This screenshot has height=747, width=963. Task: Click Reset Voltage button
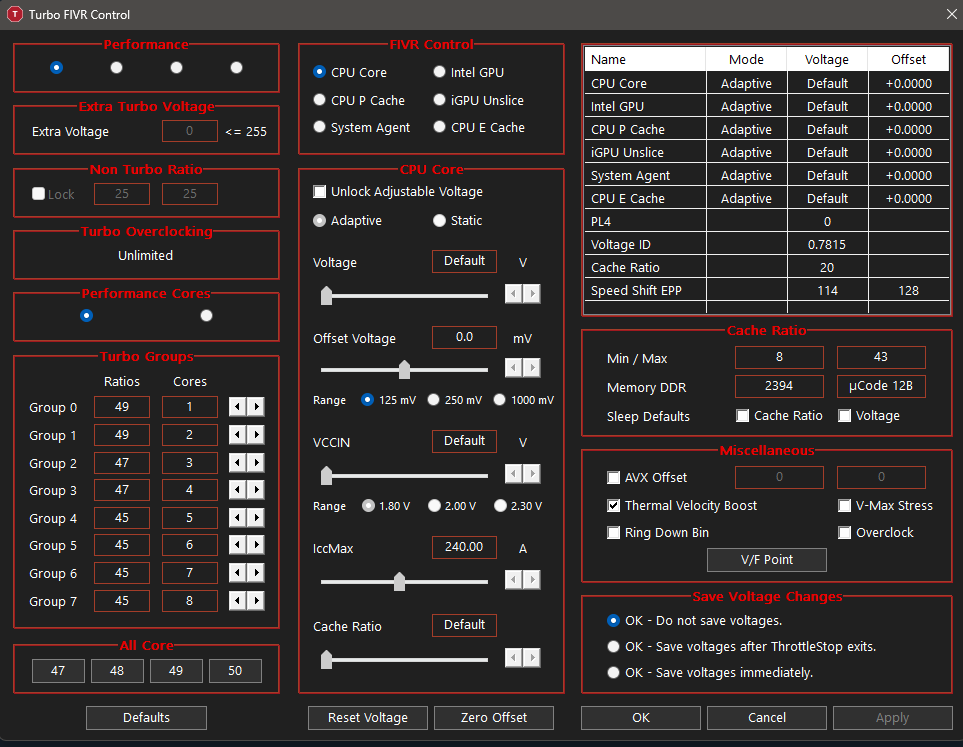(x=367, y=718)
